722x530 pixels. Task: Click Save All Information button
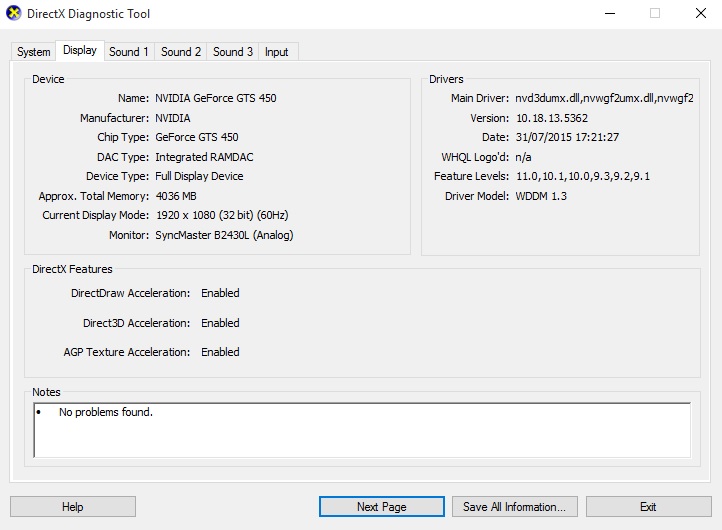click(515, 507)
